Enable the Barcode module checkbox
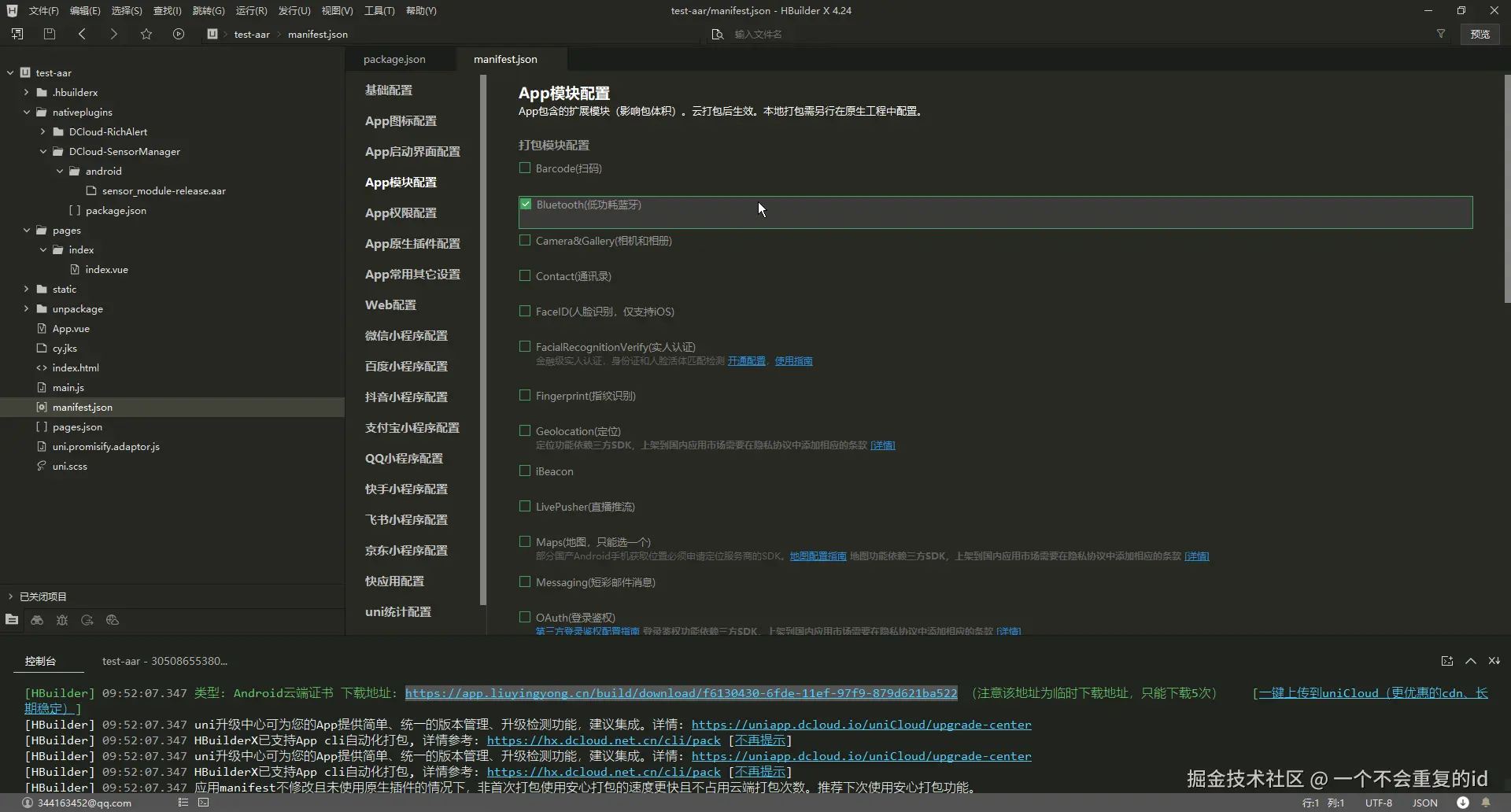 tap(525, 168)
